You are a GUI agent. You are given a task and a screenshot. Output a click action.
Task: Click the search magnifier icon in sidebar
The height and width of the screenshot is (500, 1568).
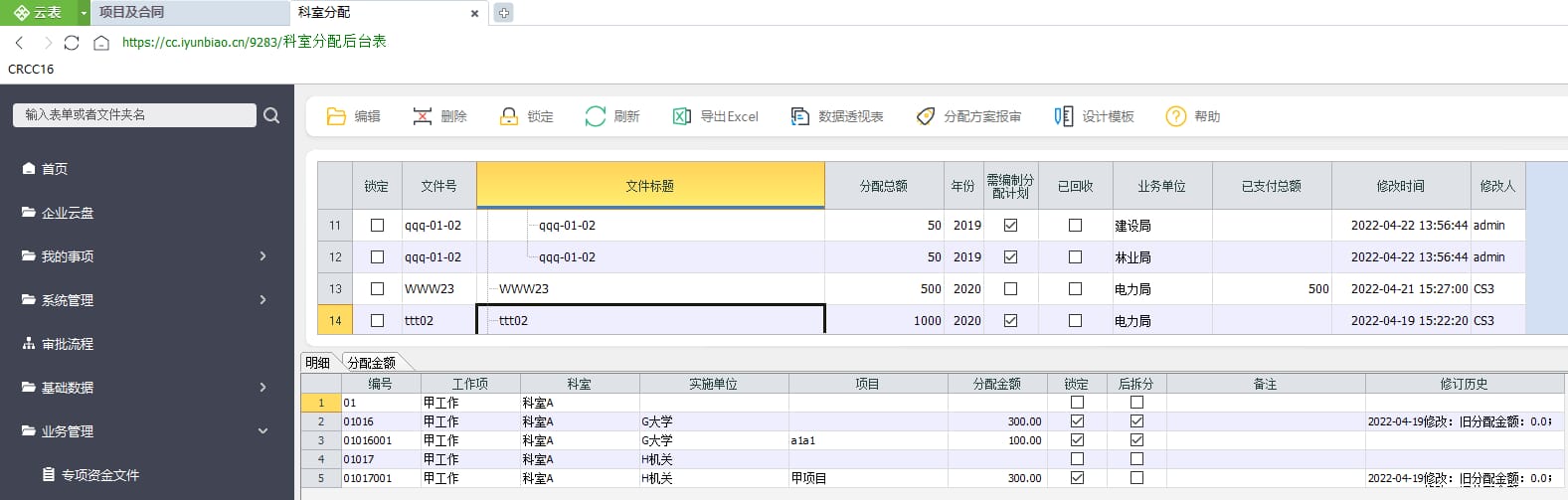point(271,115)
